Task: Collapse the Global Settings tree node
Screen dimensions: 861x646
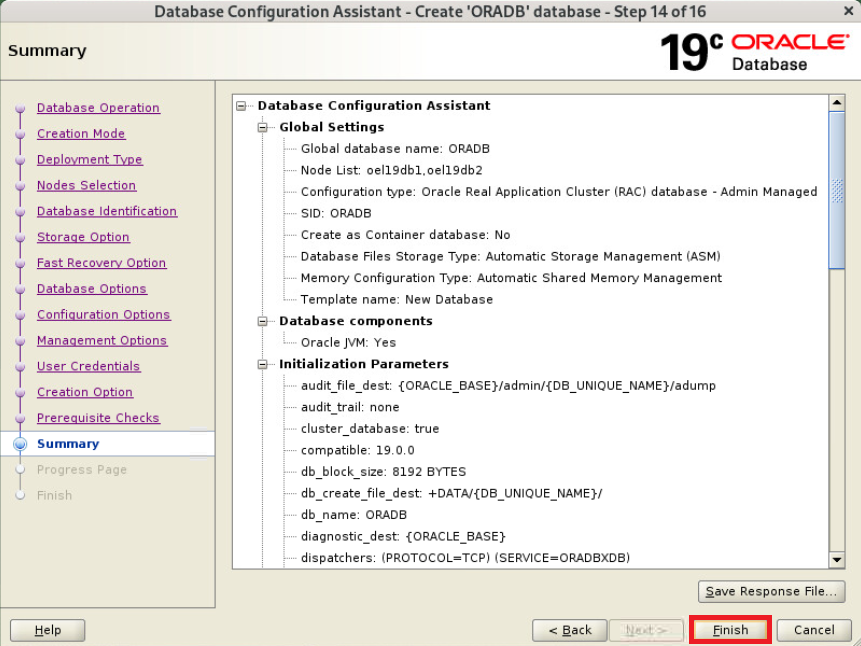Action: [x=262, y=127]
